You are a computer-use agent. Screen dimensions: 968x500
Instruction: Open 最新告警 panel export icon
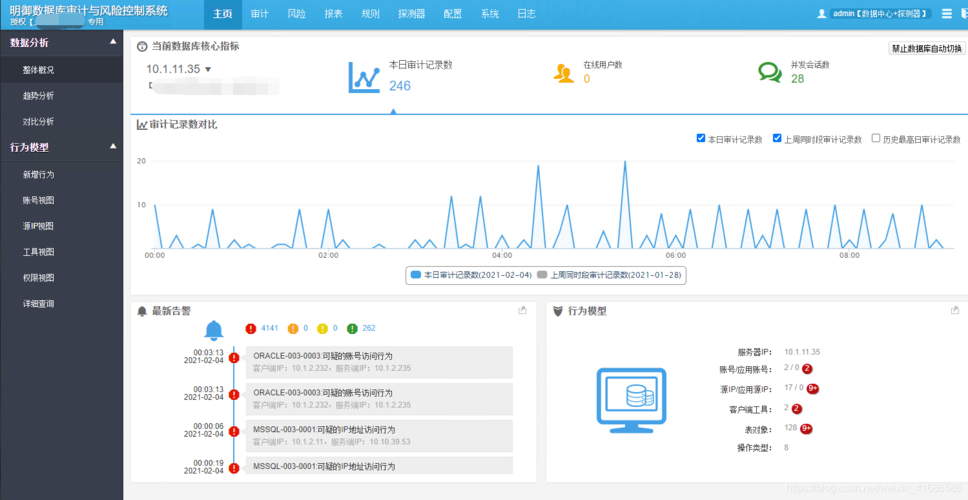(522, 310)
